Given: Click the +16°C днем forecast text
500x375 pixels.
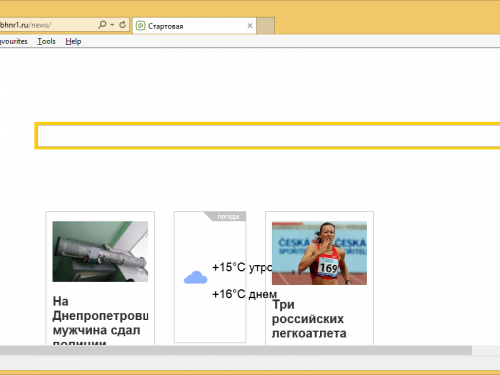Looking at the screenshot, I should click(244, 294).
